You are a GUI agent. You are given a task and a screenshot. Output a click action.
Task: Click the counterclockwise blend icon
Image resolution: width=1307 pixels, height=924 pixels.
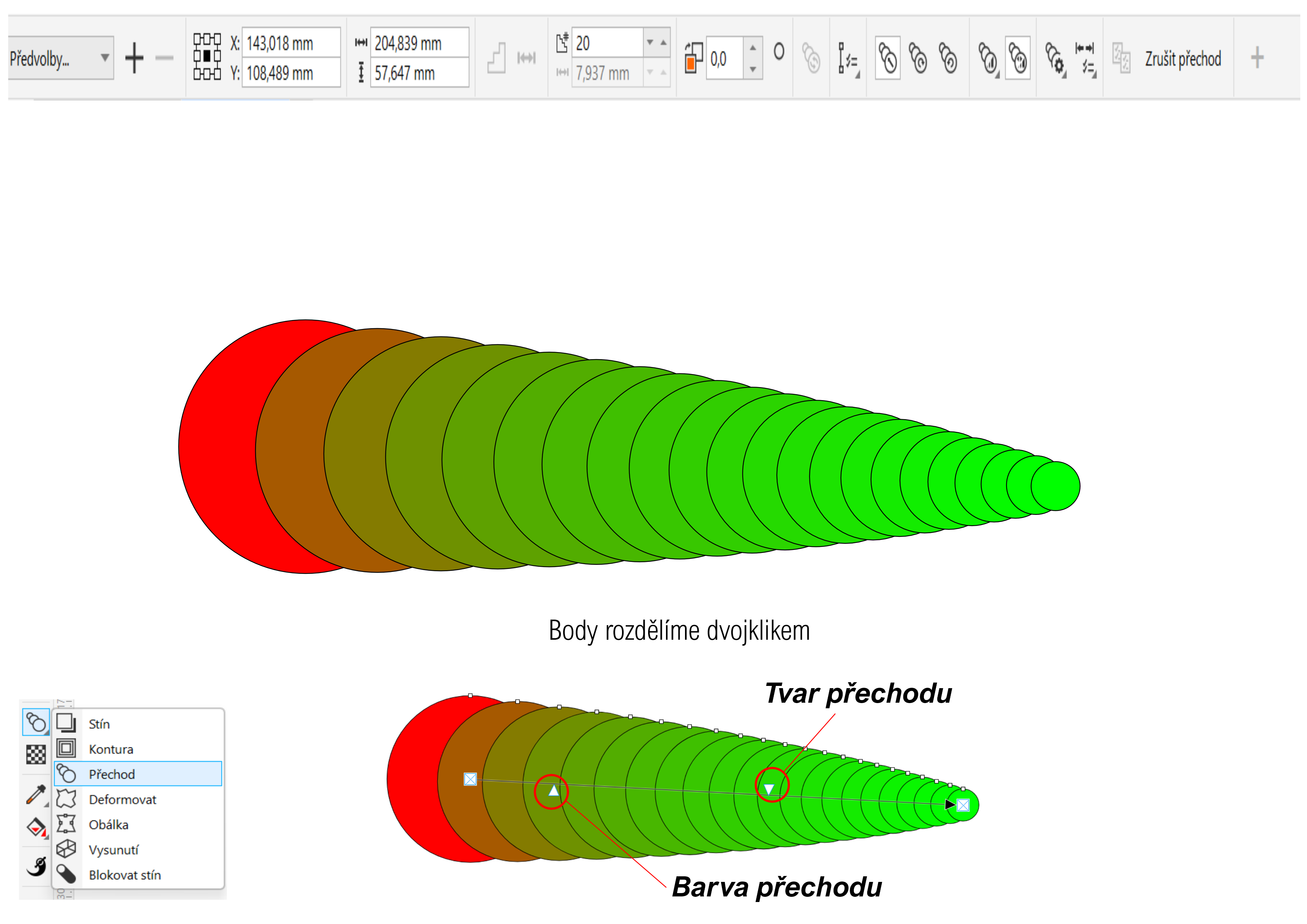pos(948,58)
